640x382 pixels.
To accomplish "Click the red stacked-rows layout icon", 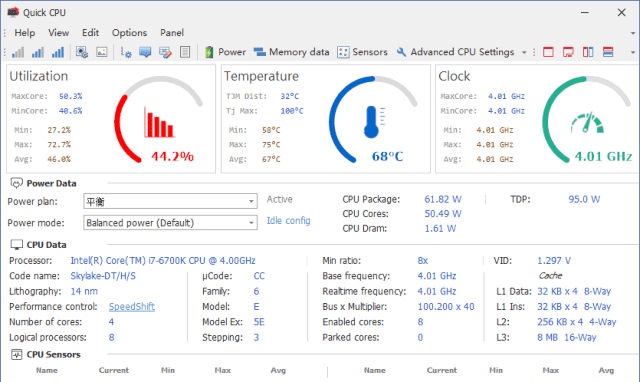I will point(608,52).
